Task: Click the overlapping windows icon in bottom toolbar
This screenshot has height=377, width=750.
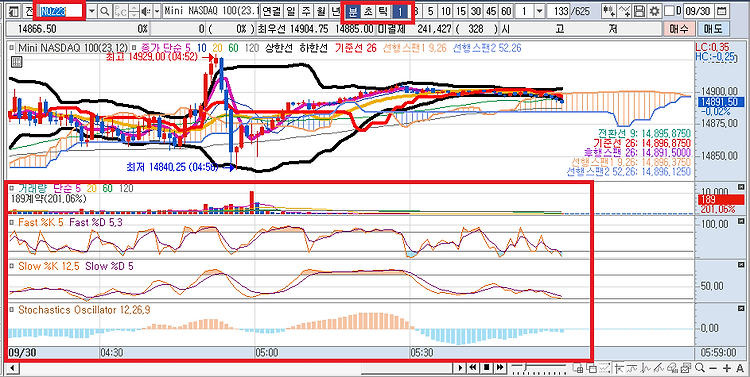Action: [592, 367]
